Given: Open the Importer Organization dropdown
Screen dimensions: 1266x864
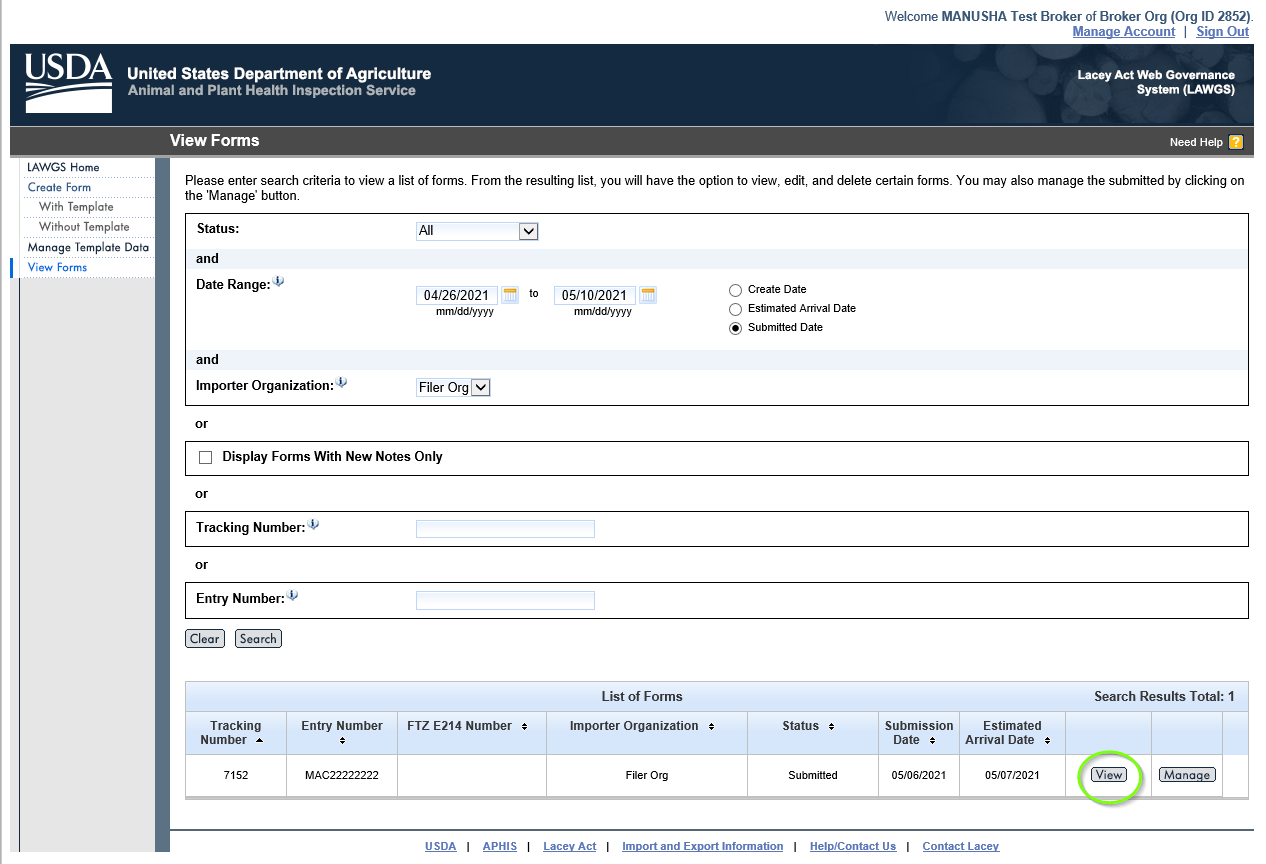Looking at the screenshot, I should coord(480,388).
